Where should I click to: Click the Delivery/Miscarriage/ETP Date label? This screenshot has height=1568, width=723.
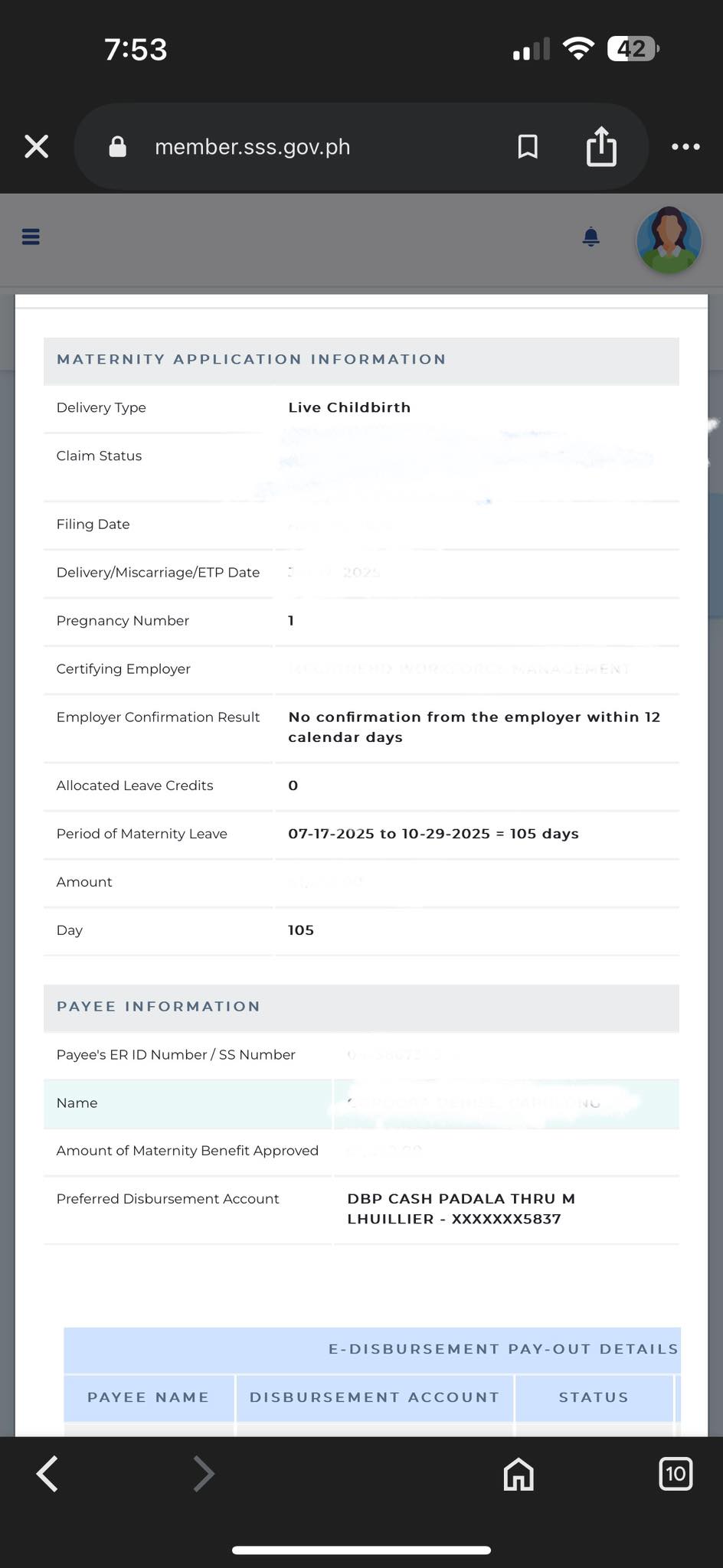158,572
